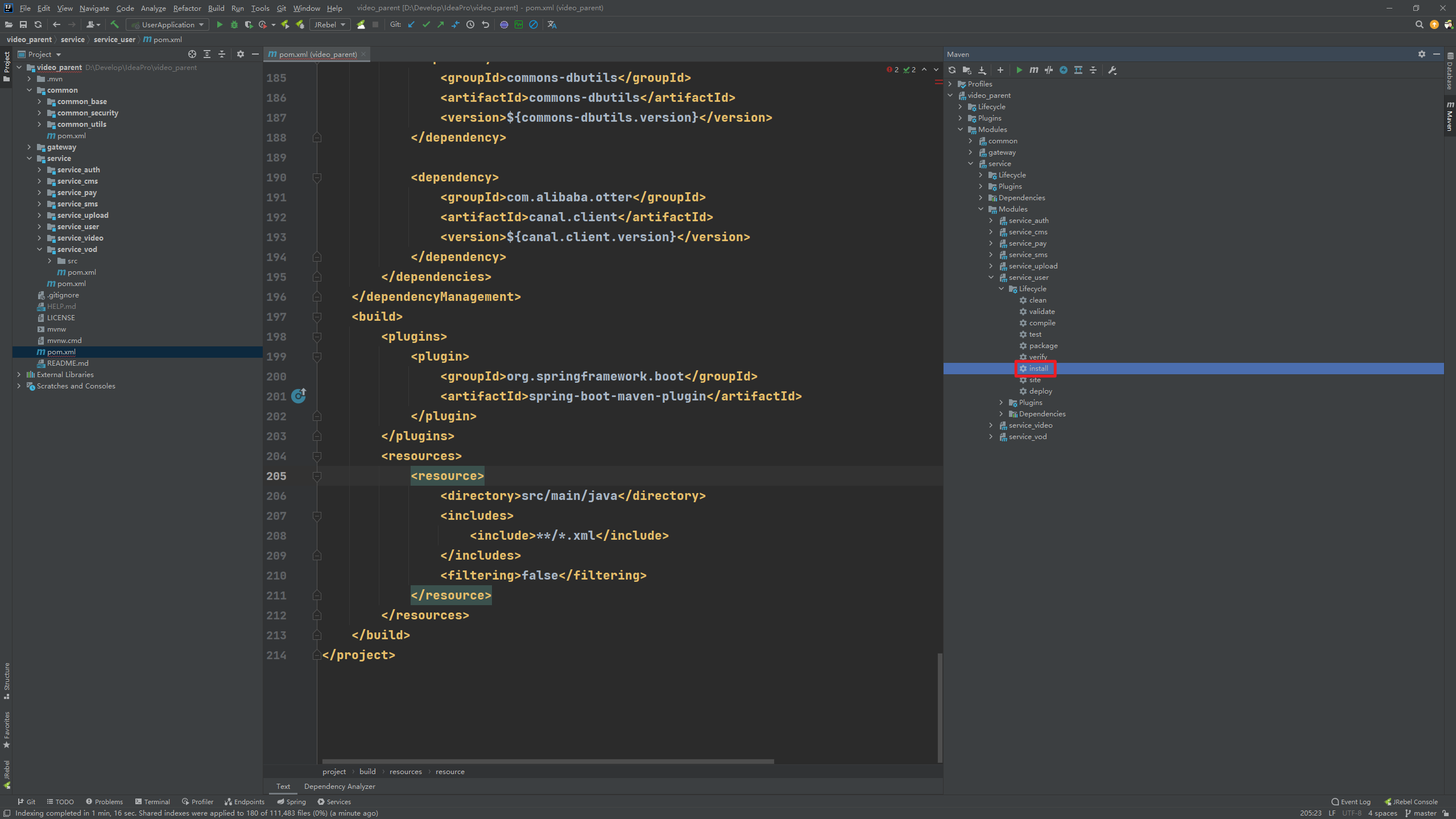Select the Dependency Analyzer tab
1456x819 pixels.
(x=340, y=786)
